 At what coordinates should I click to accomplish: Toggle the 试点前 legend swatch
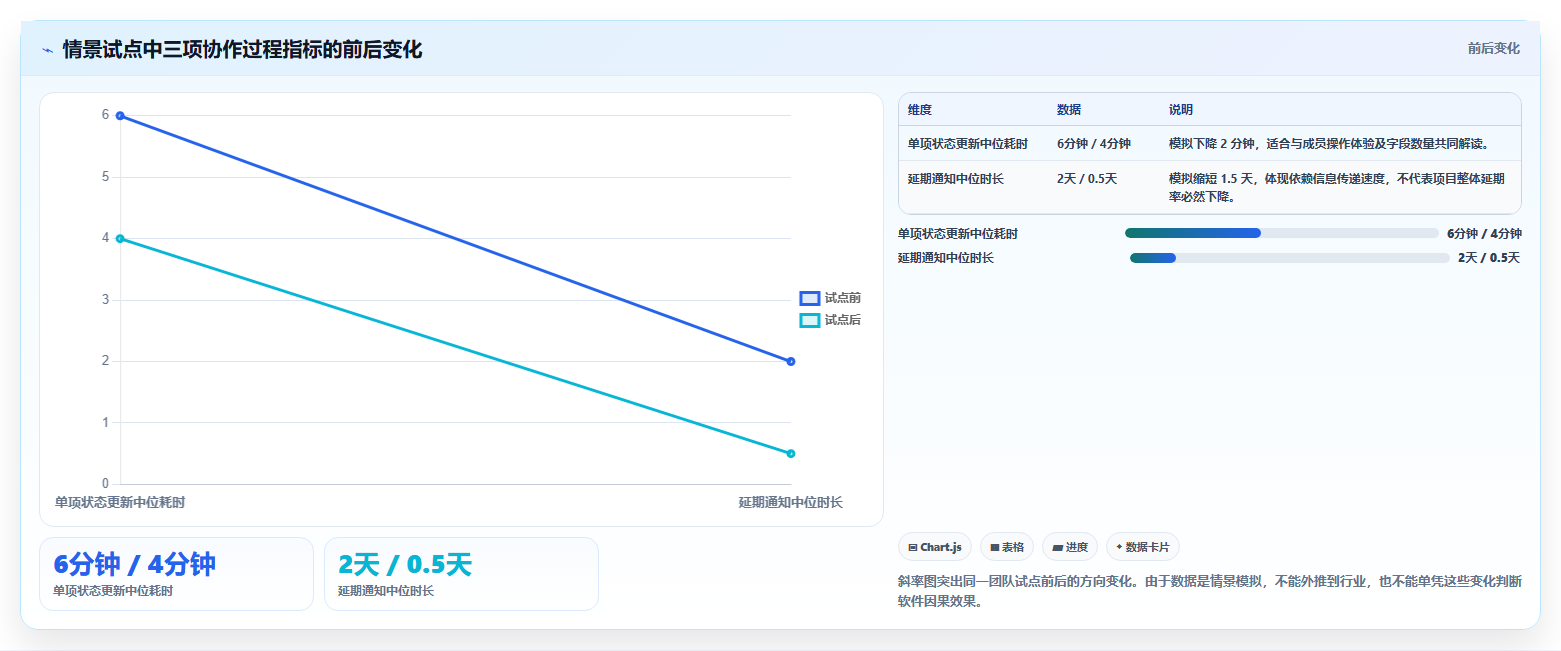pyautogui.click(x=810, y=298)
